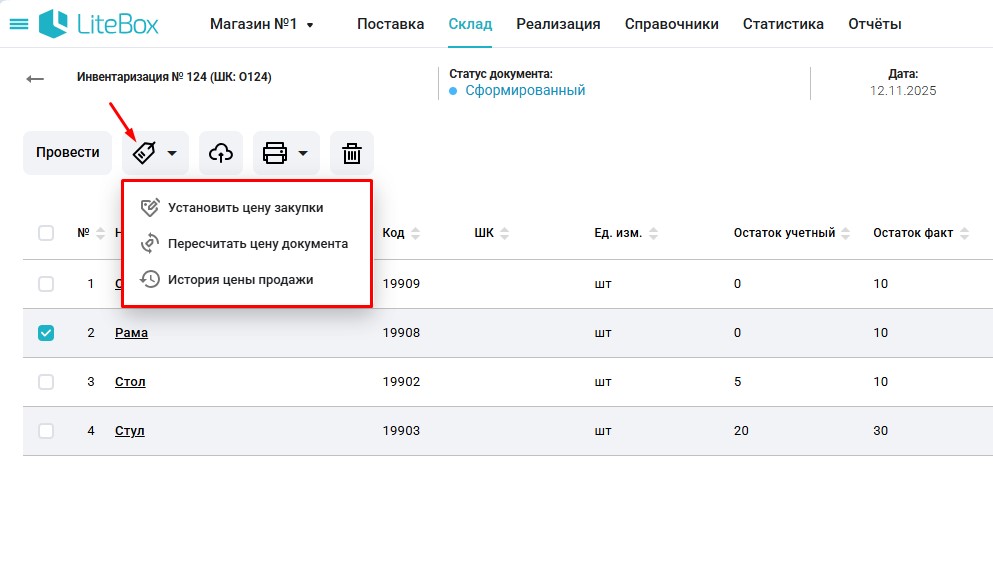The width and height of the screenshot is (993, 567).
Task: Sort by the Ед. изм. column arrows
Action: (654, 233)
